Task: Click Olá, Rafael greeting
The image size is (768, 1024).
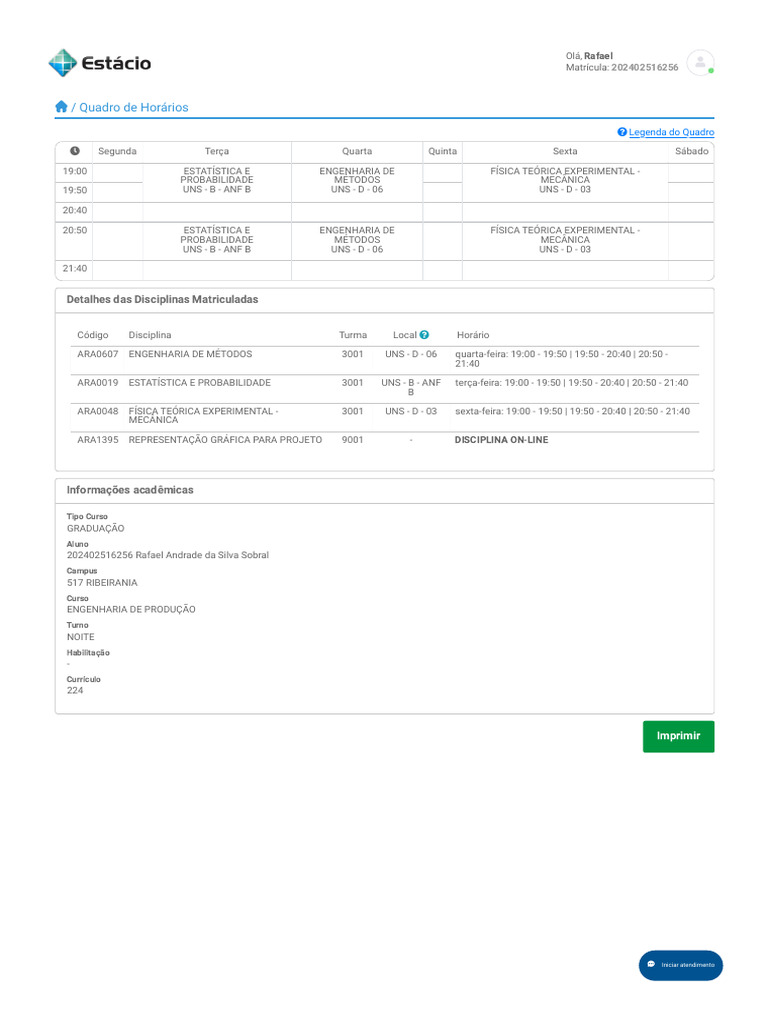Action: [589, 56]
